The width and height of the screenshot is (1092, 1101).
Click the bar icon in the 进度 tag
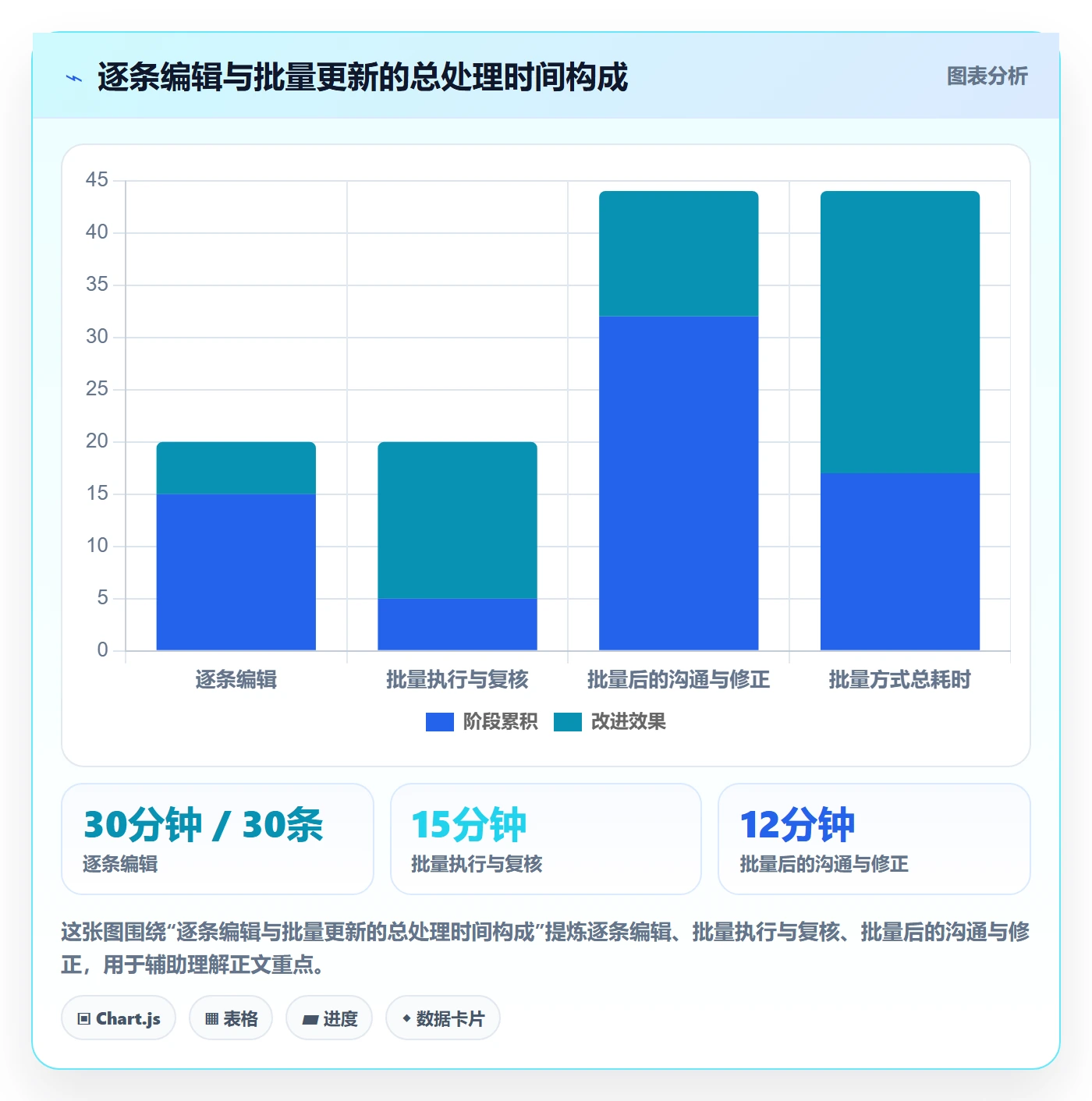(310, 1019)
